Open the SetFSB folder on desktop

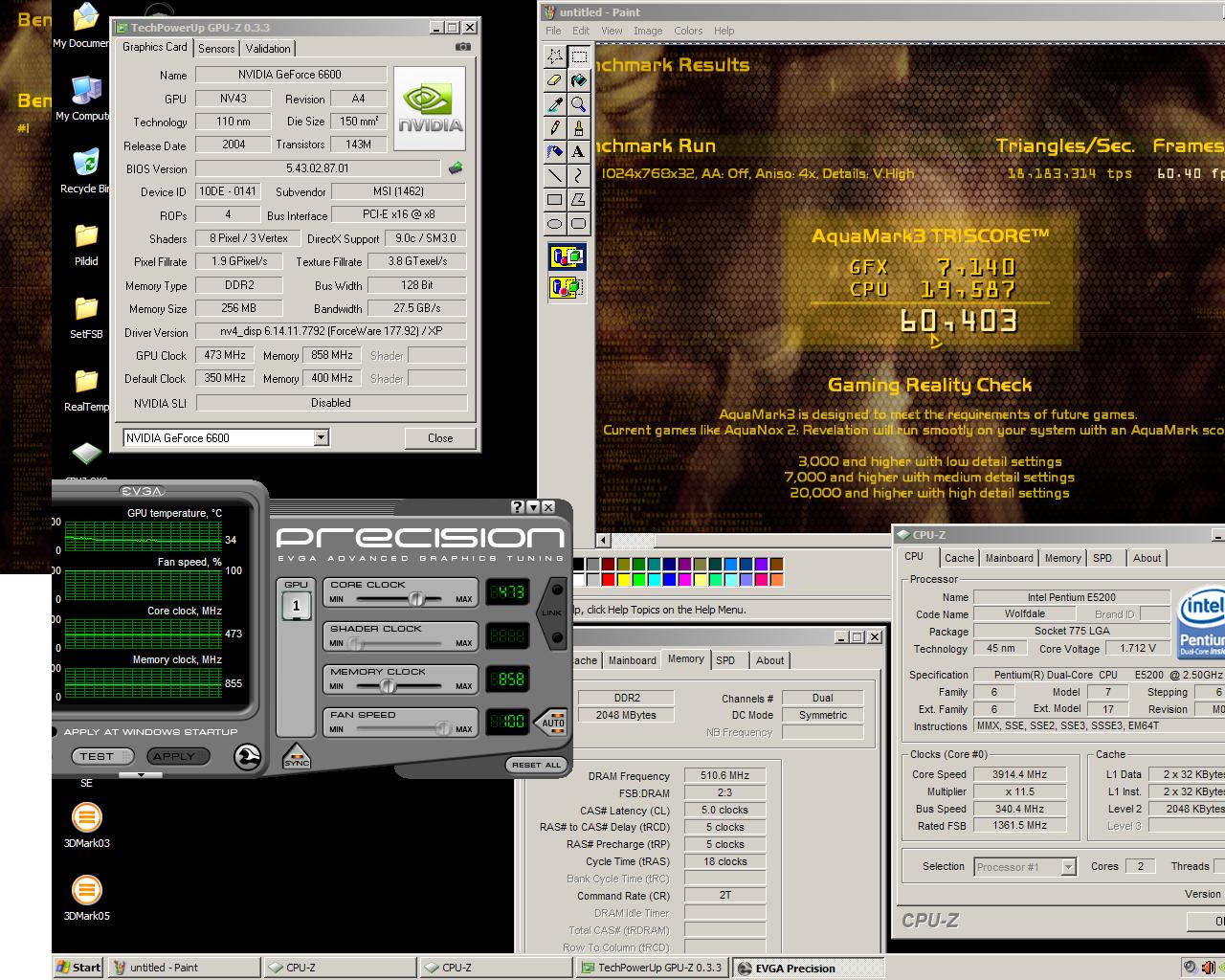coord(86,318)
